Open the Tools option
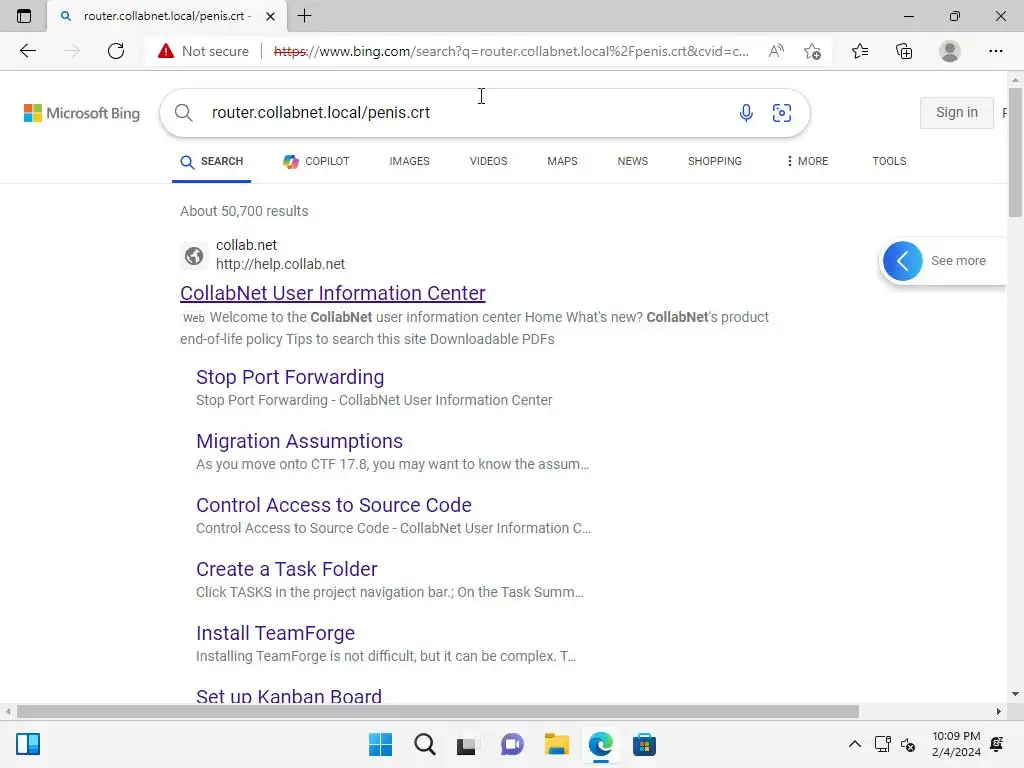 [x=889, y=161]
